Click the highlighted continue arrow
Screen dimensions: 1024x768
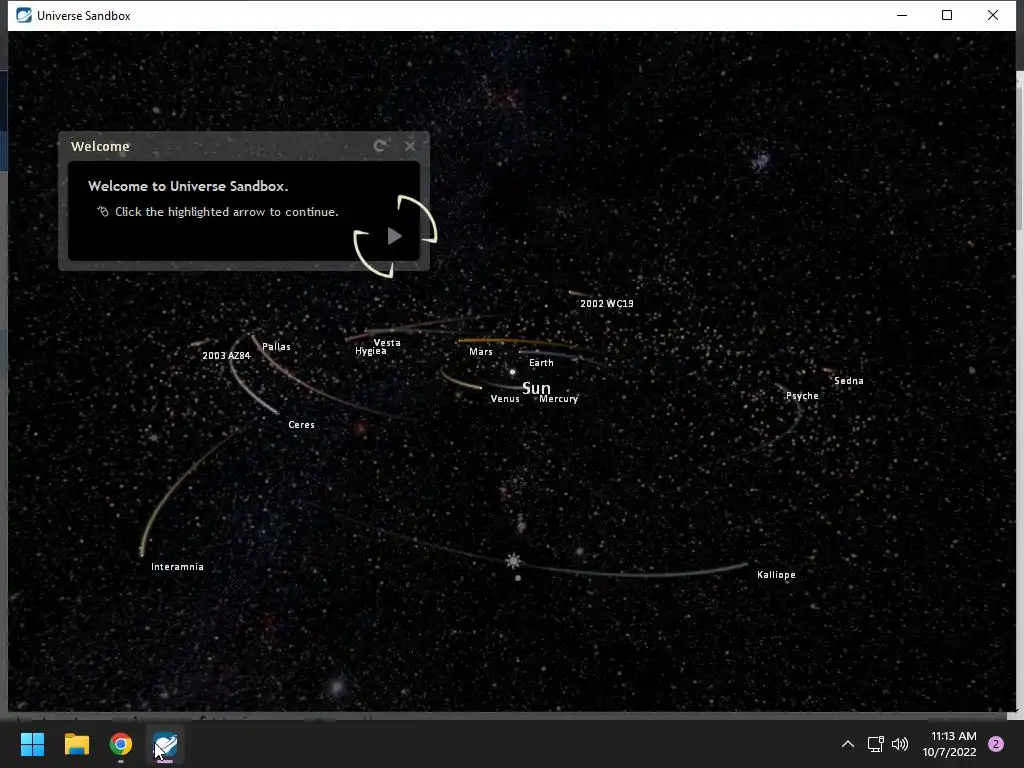[394, 236]
